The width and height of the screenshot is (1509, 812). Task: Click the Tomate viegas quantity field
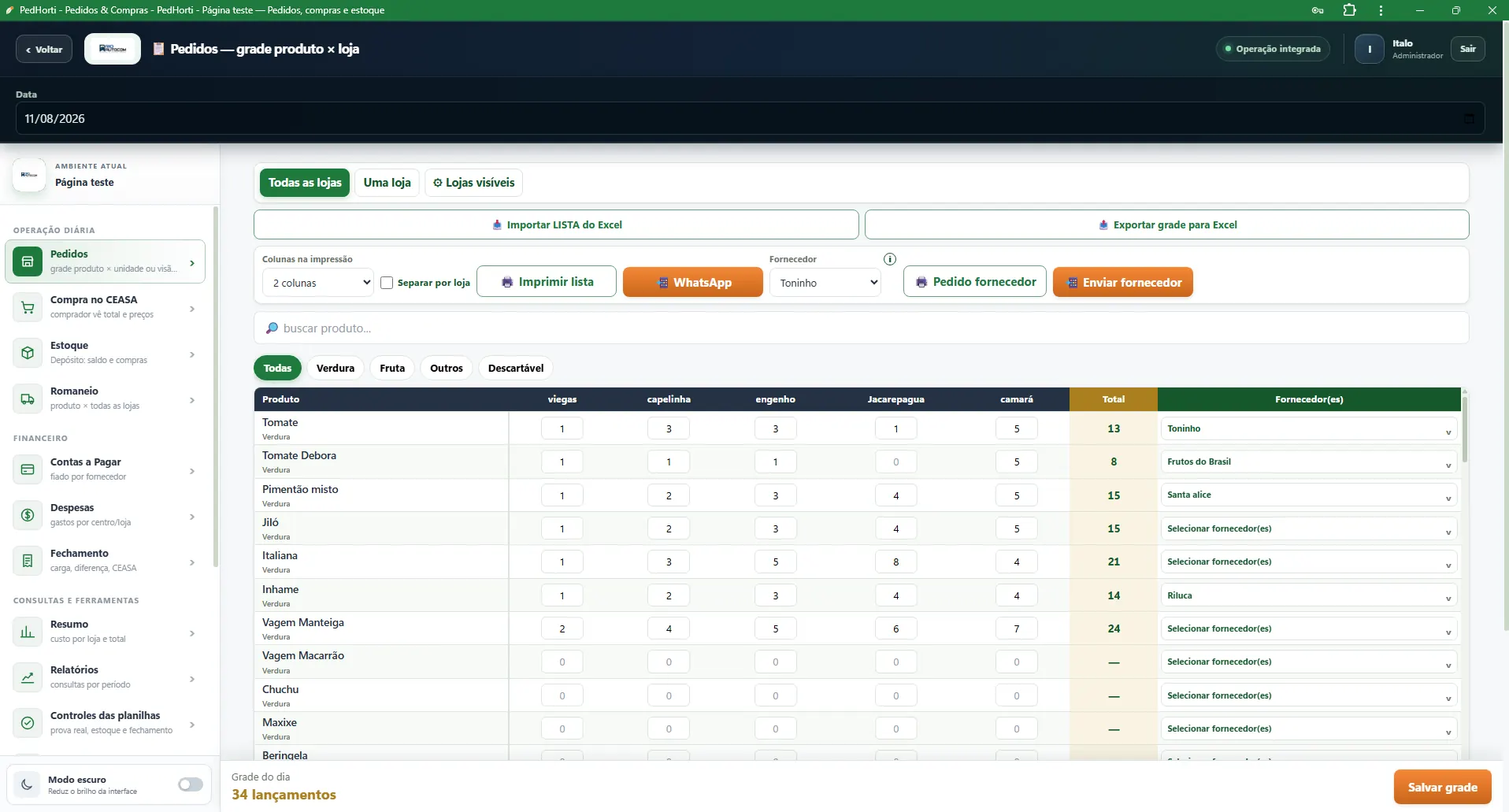[x=562, y=428]
